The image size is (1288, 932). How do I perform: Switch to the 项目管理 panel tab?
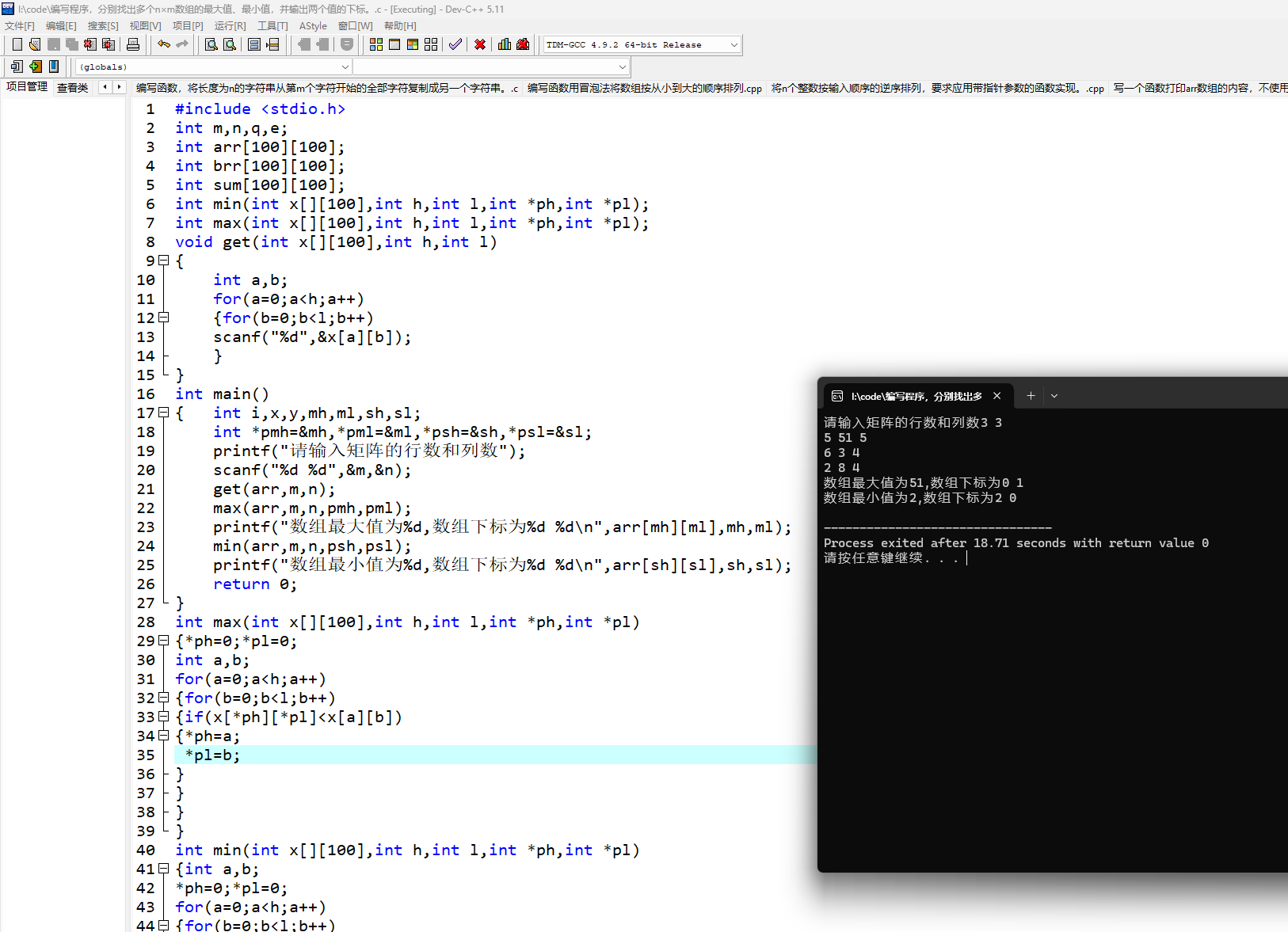point(27,87)
